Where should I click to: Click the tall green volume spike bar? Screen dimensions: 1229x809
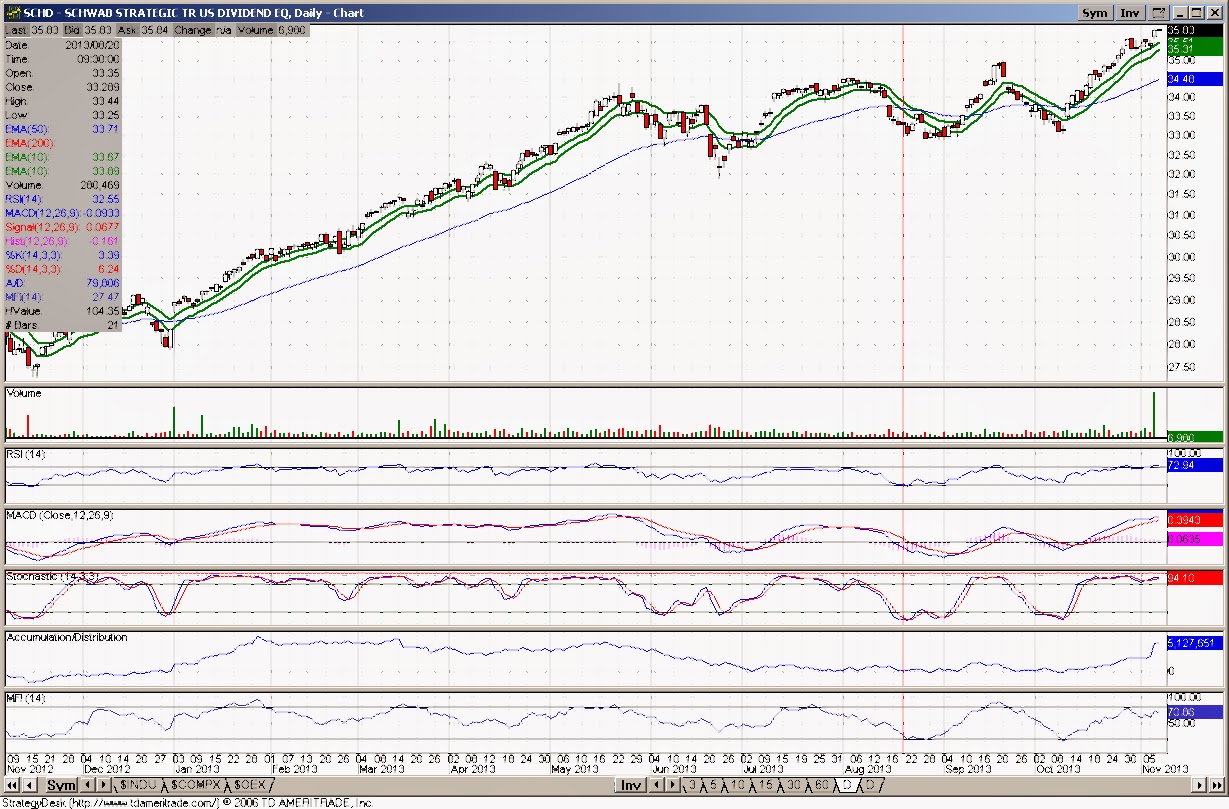coord(1153,415)
